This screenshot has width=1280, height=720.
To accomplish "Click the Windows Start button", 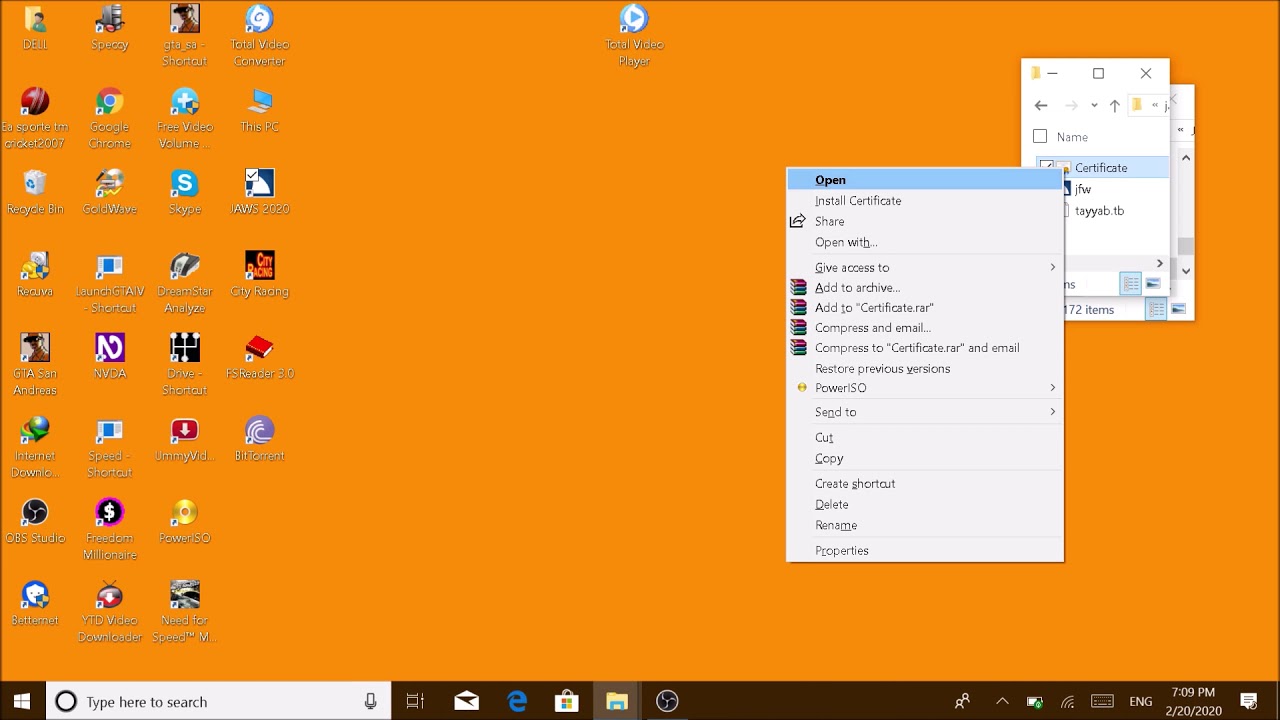I will coord(22,701).
